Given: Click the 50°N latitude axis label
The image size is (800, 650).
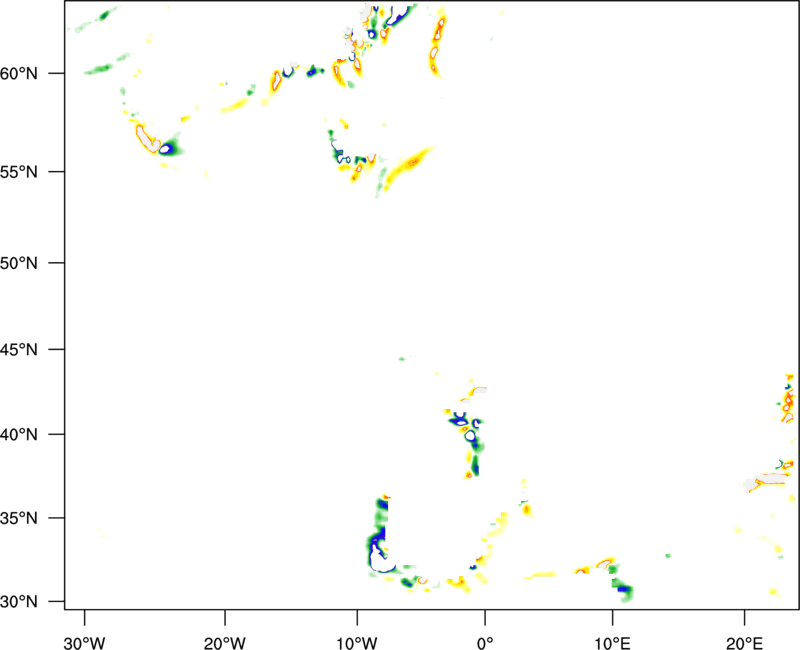Looking at the screenshot, I should (19, 263).
